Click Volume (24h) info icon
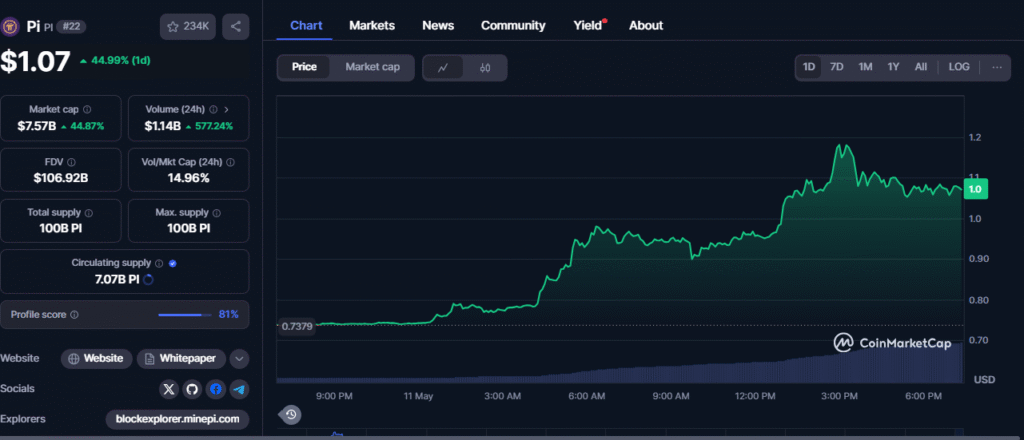1024x440 pixels. pos(214,110)
